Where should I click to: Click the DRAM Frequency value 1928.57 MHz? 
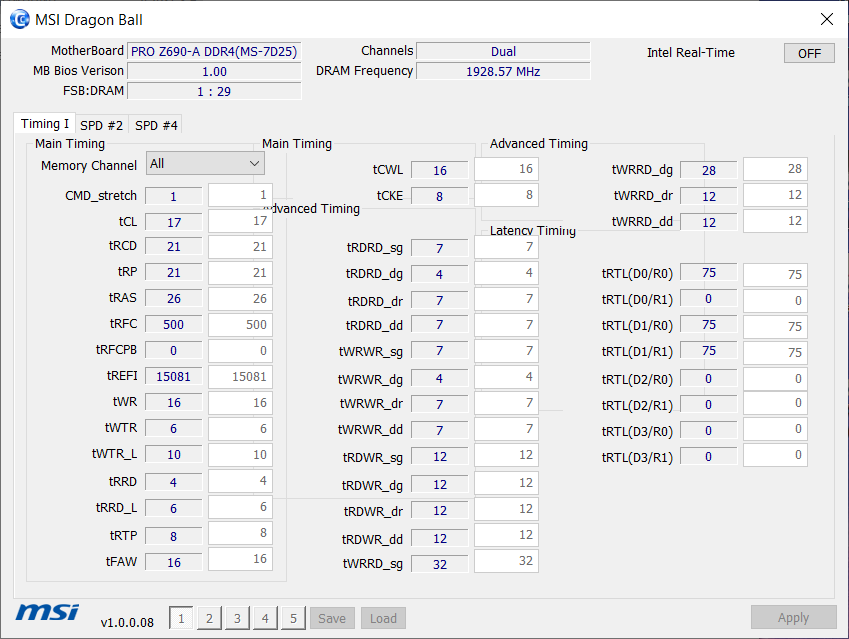tap(503, 71)
